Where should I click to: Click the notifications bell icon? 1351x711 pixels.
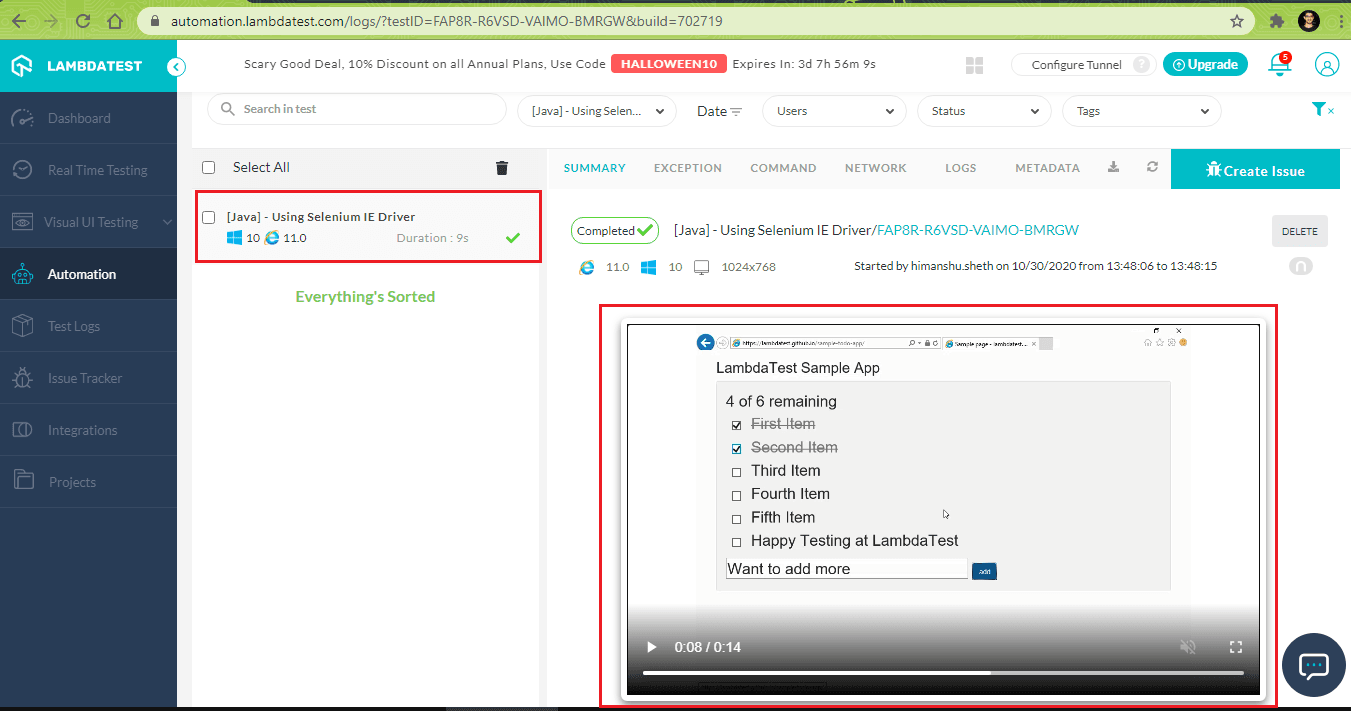coord(1278,64)
